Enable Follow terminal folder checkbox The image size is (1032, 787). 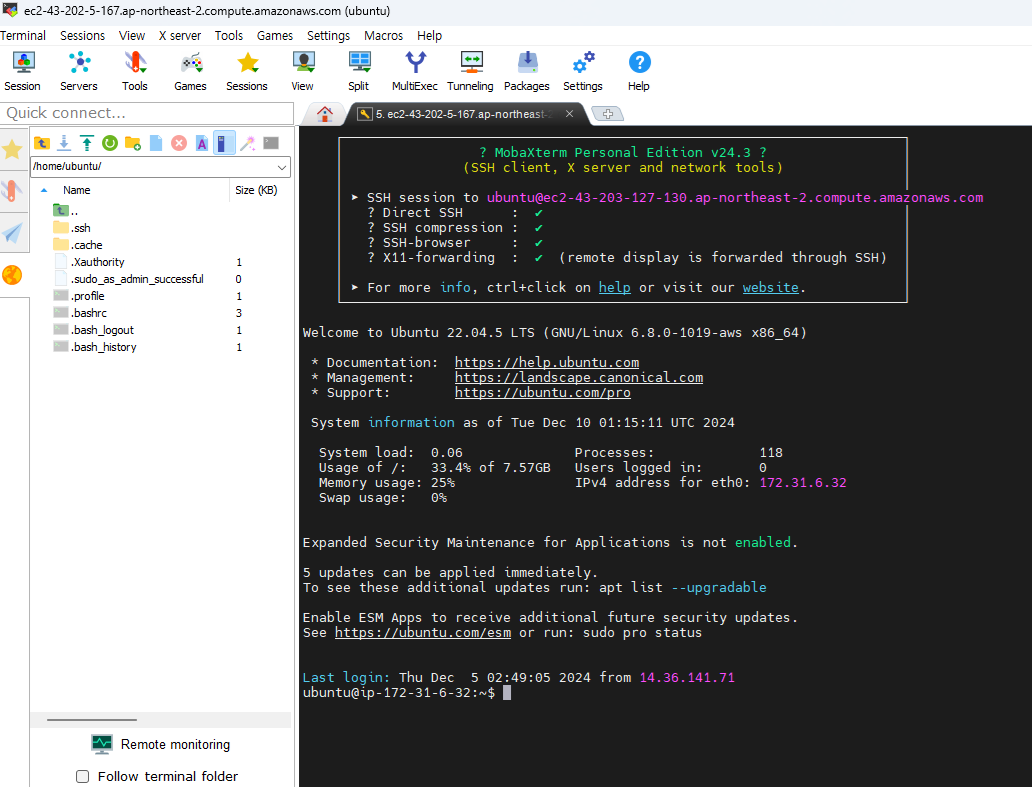82,776
